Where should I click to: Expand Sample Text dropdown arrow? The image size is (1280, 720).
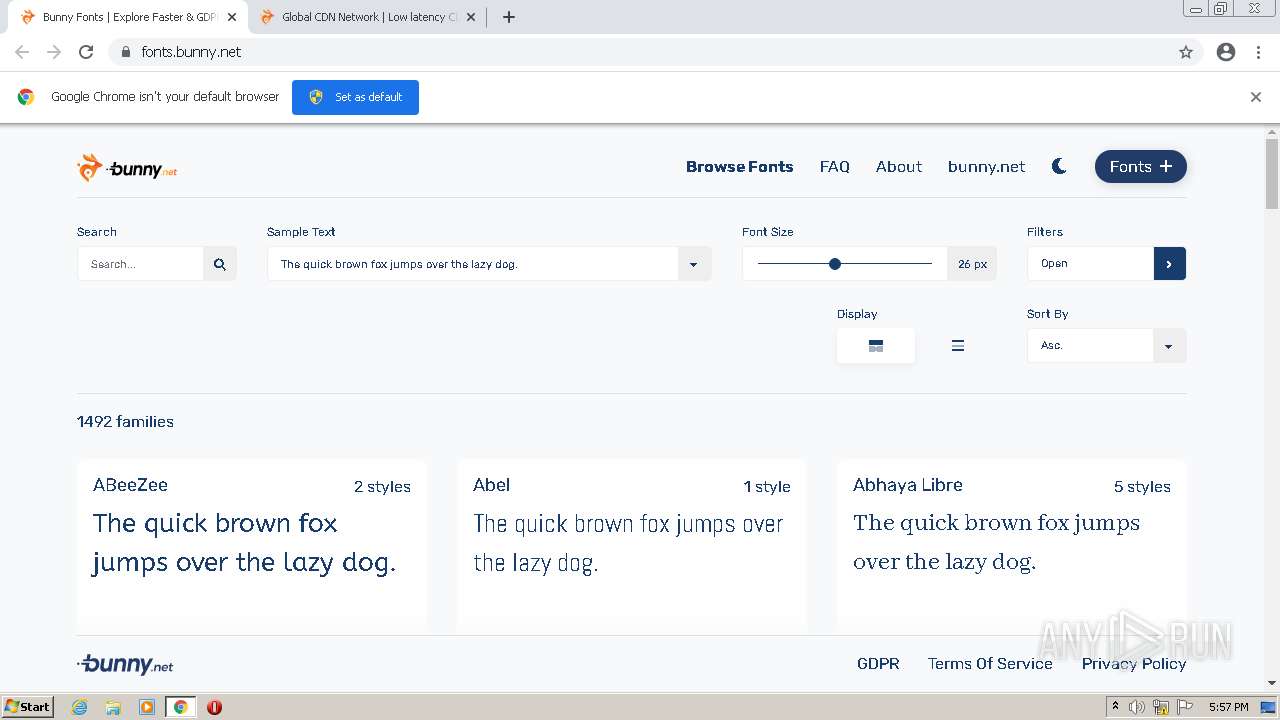click(694, 264)
